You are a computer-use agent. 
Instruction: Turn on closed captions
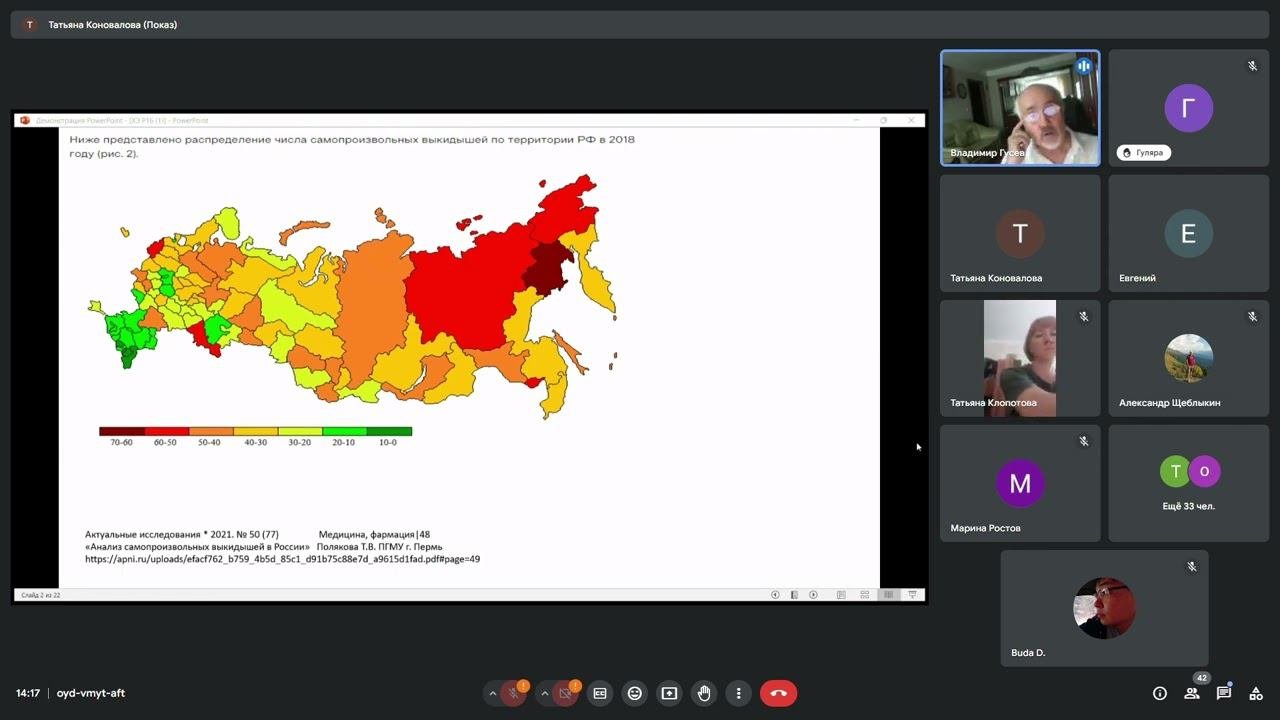(x=600, y=693)
